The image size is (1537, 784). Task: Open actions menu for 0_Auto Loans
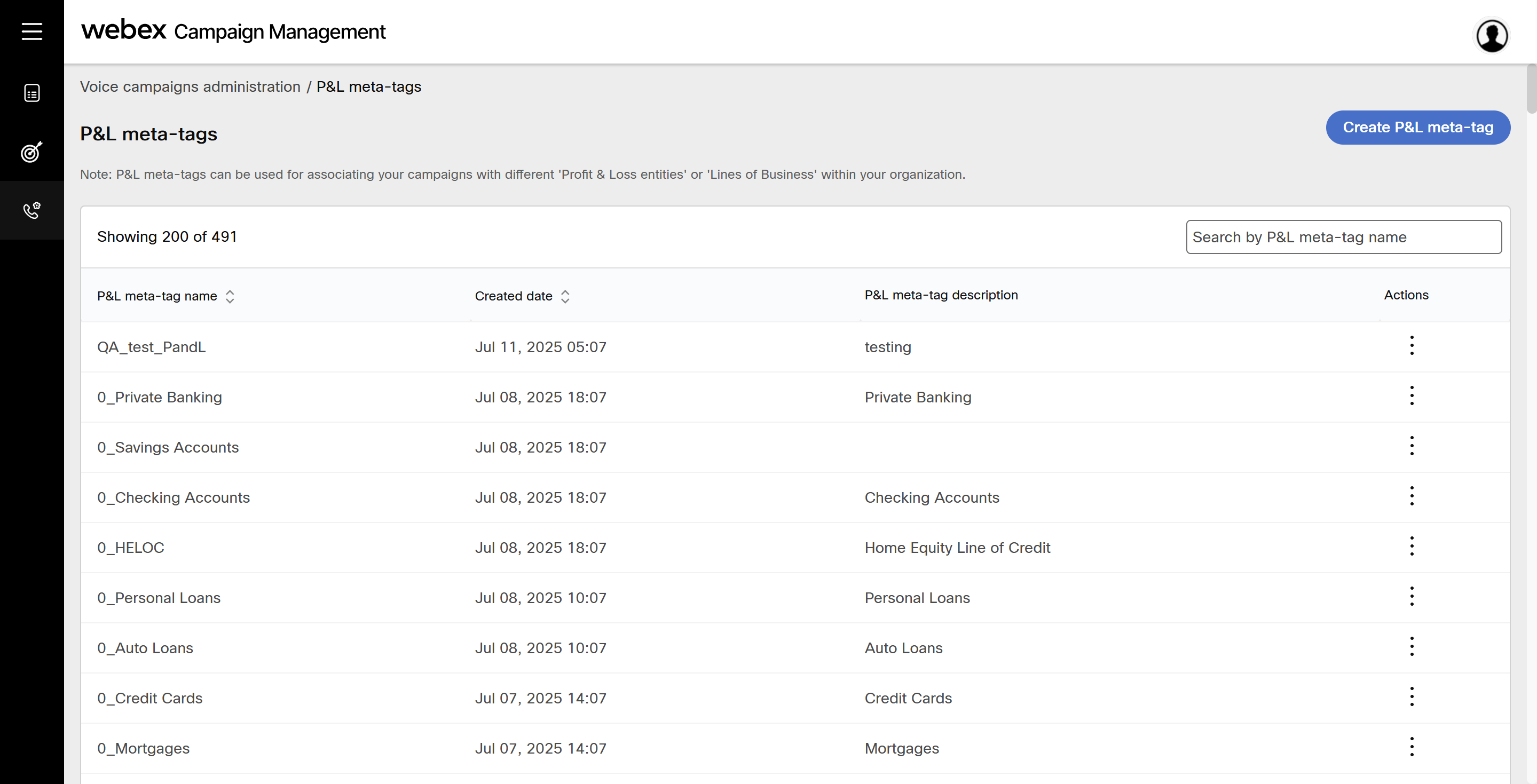point(1412,646)
